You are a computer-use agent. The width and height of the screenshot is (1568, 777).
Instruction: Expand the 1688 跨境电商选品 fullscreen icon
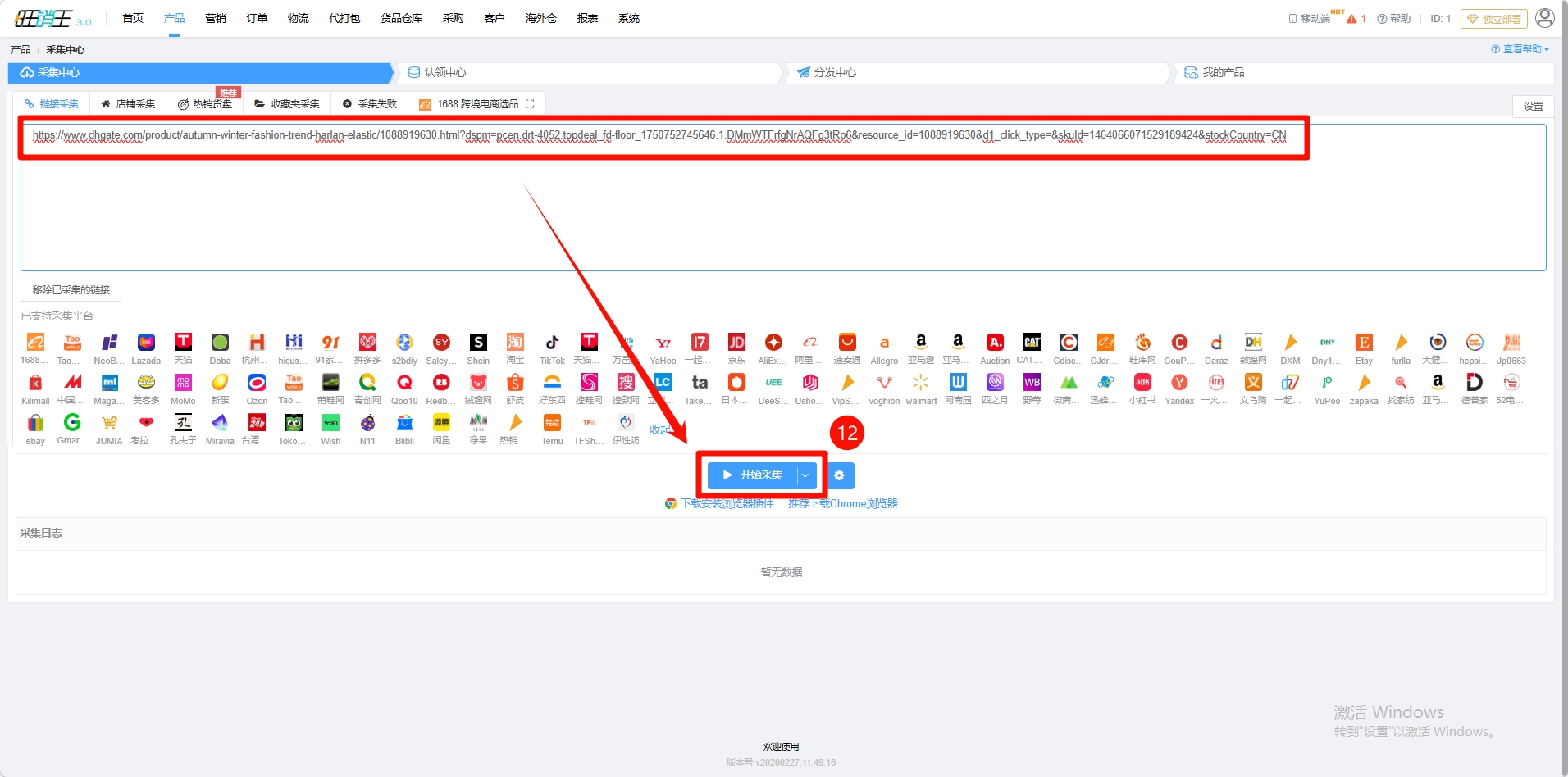pos(530,104)
